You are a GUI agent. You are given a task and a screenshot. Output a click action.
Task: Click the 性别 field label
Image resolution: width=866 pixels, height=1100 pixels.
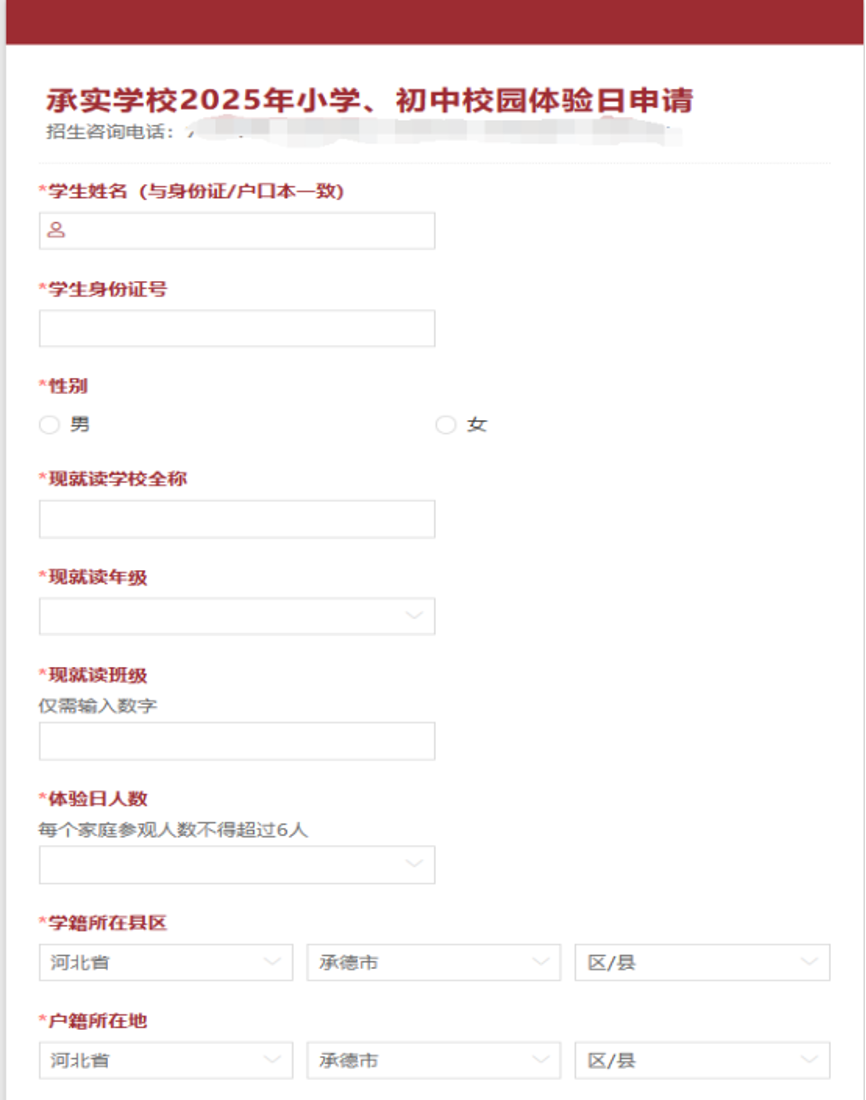[68, 386]
